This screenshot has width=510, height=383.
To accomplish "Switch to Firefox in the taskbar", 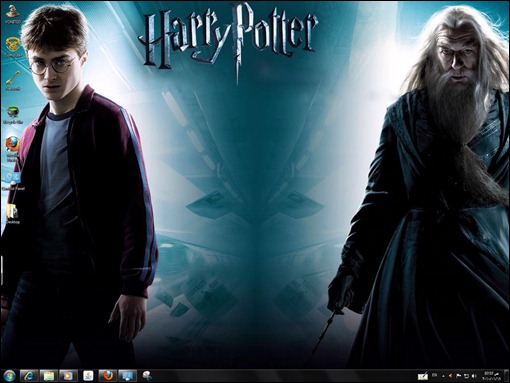I will pos(108,376).
